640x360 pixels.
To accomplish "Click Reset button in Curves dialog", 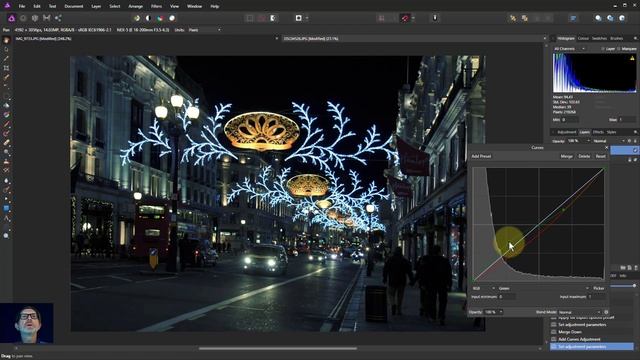I will [x=600, y=156].
